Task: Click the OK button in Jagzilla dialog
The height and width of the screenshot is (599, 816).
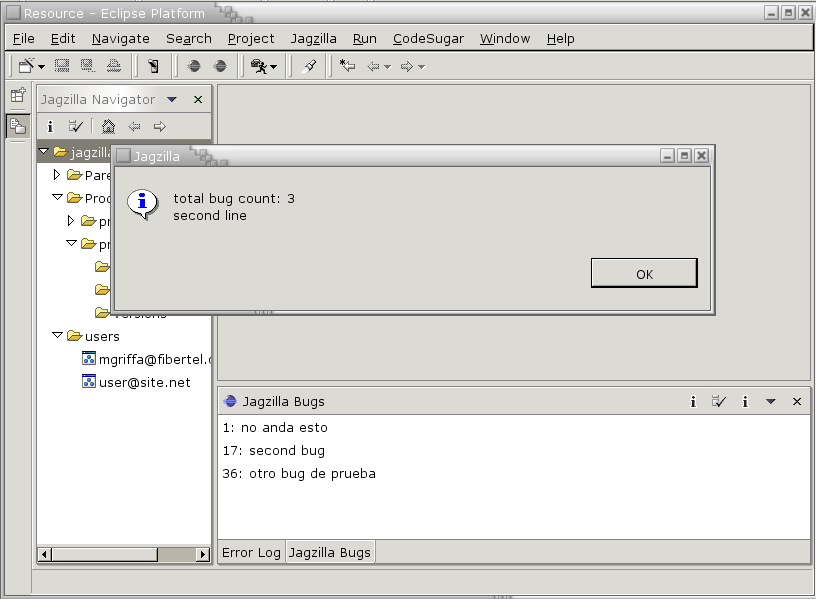Action: [x=644, y=273]
